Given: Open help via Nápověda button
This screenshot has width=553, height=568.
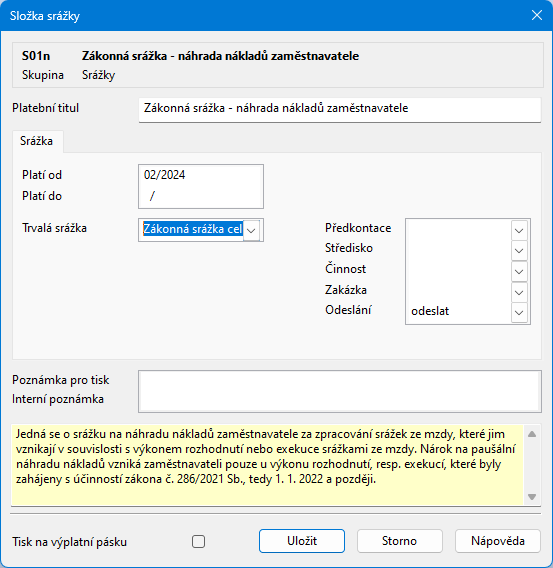Looking at the screenshot, I should click(498, 541).
